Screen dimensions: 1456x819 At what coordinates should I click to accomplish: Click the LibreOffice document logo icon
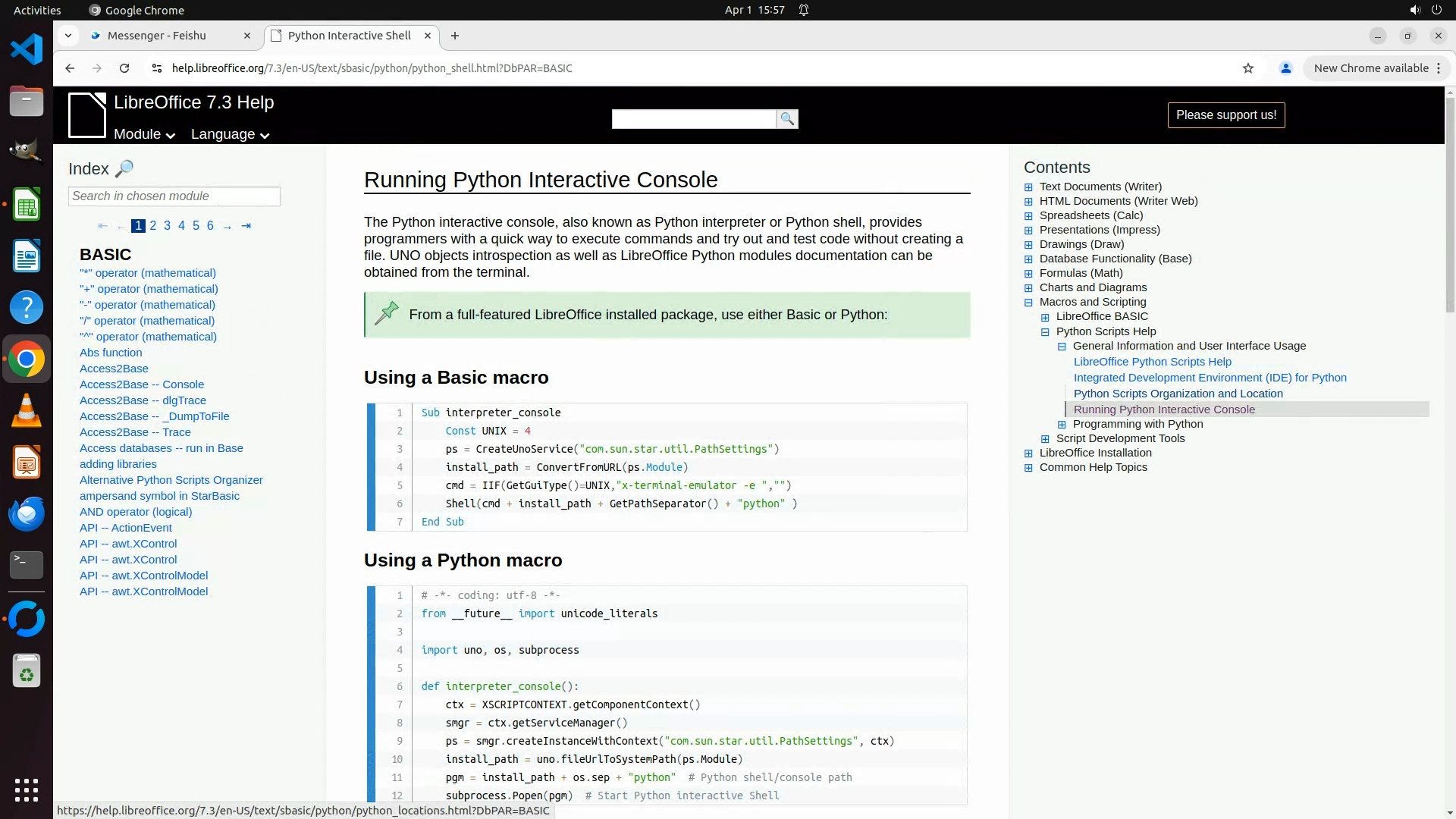point(87,115)
